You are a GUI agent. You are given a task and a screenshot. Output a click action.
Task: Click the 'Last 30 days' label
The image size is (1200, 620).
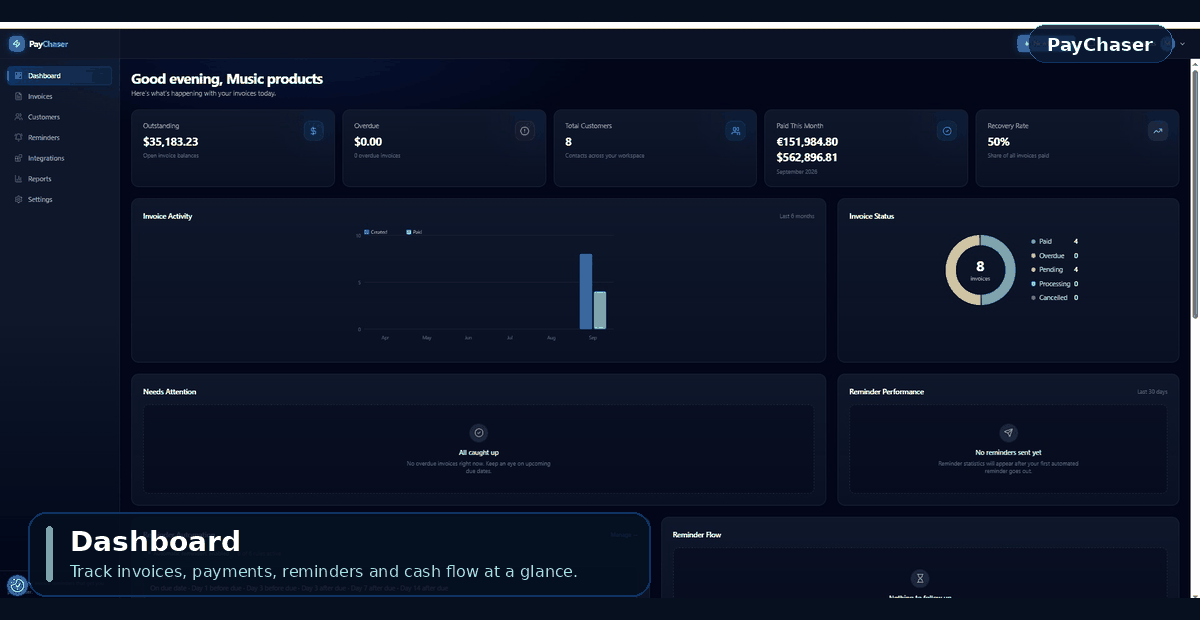click(x=1152, y=392)
